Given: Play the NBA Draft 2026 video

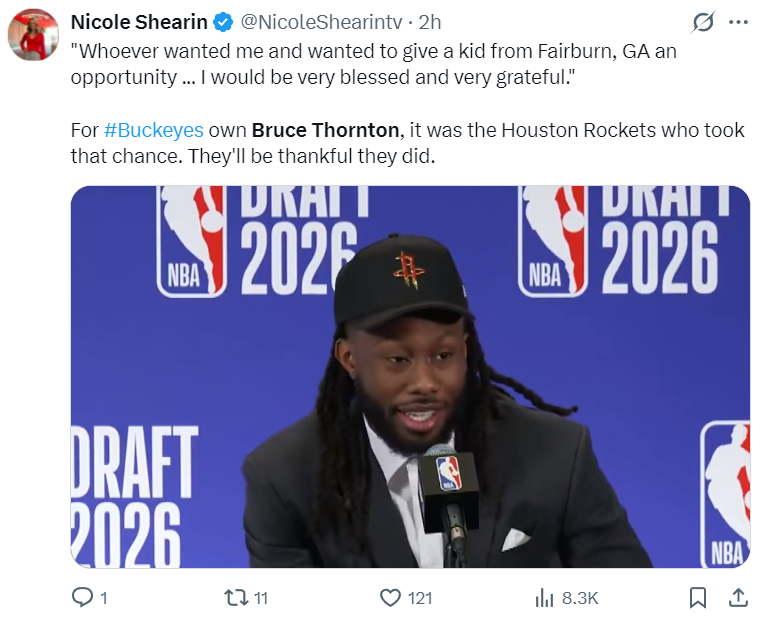Looking at the screenshot, I should coord(410,377).
